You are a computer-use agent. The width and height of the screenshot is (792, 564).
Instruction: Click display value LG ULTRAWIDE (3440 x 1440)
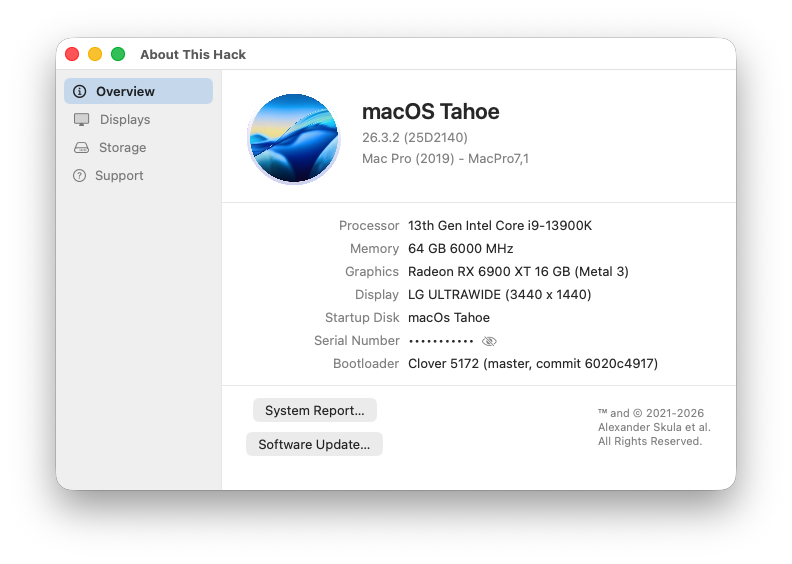point(500,295)
